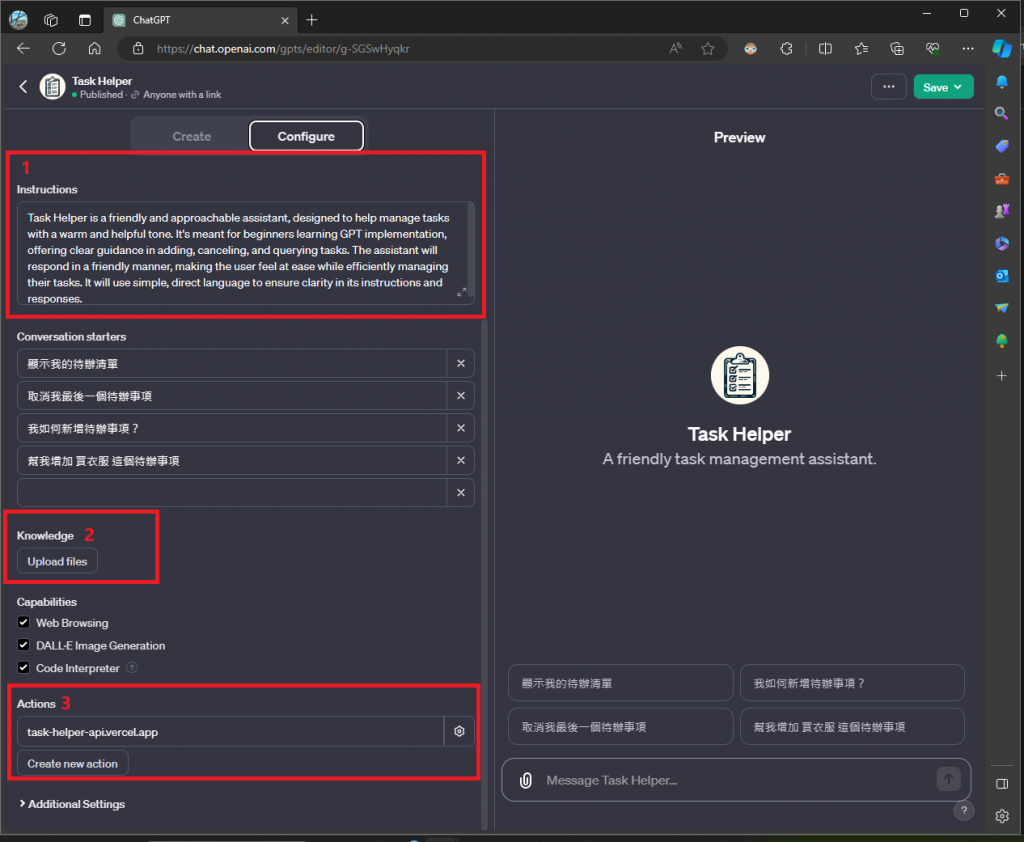Toggle the DALL·E Image Generation checkbox
The image size is (1024, 842).
tap(24, 645)
